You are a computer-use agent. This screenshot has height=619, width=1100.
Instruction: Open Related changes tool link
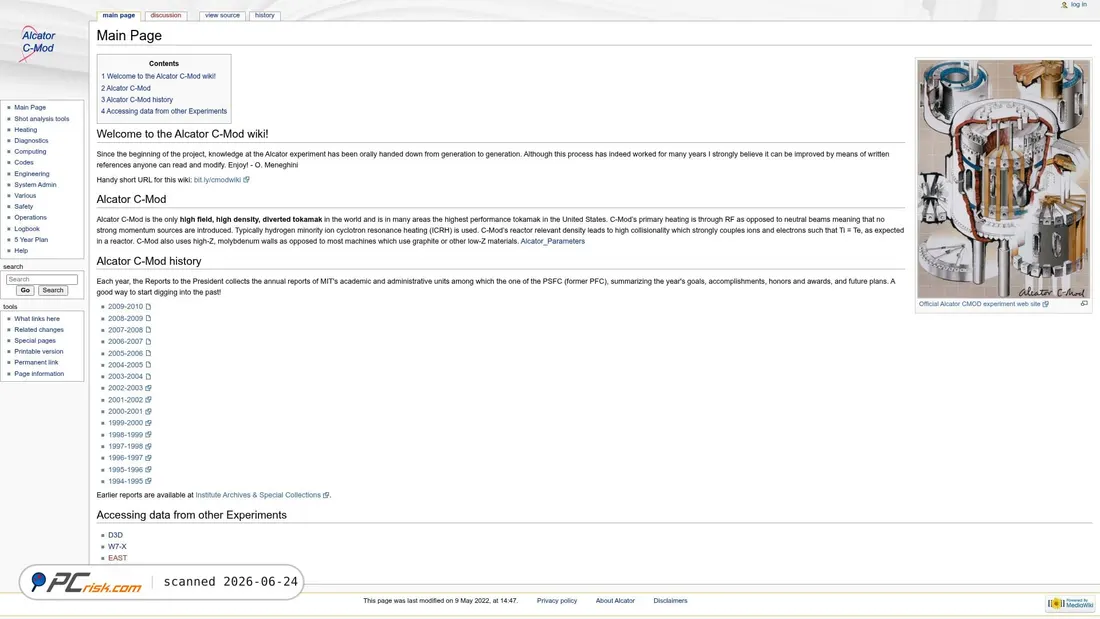click(39, 330)
